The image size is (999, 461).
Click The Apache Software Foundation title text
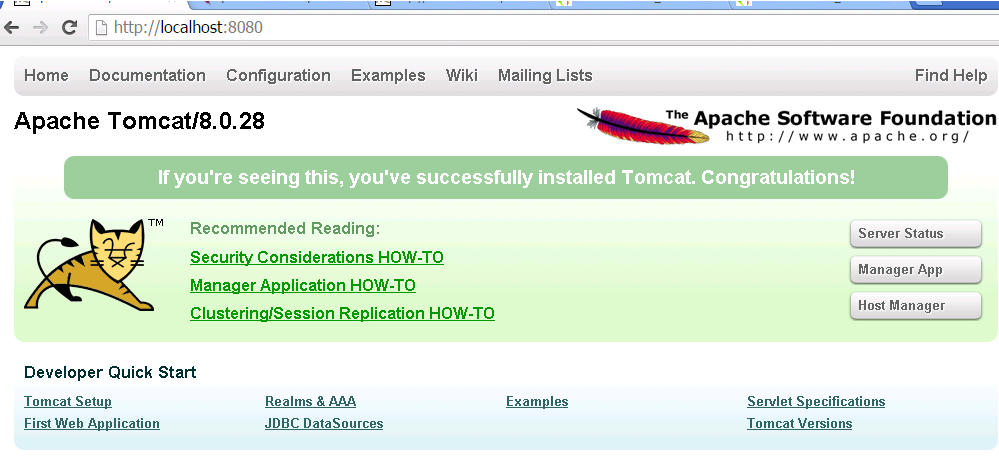point(831,118)
